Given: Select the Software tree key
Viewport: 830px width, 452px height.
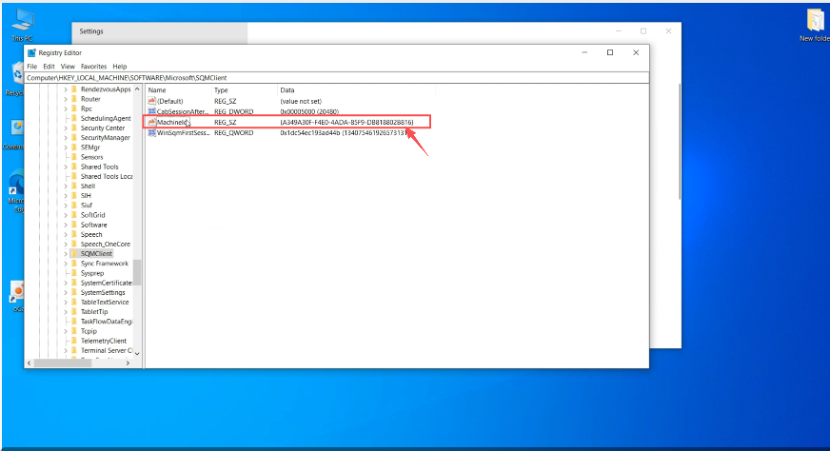Looking at the screenshot, I should [94, 225].
